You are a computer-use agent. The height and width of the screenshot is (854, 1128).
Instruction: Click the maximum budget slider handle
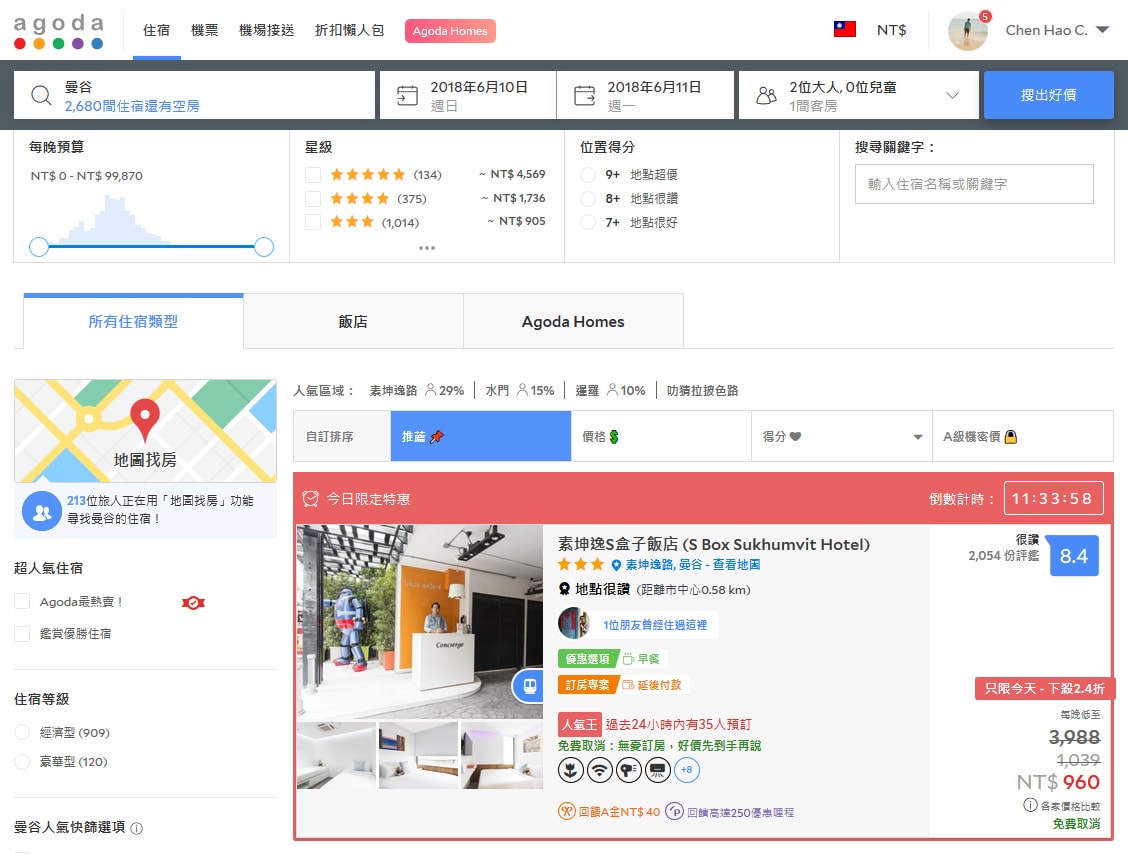coord(264,247)
